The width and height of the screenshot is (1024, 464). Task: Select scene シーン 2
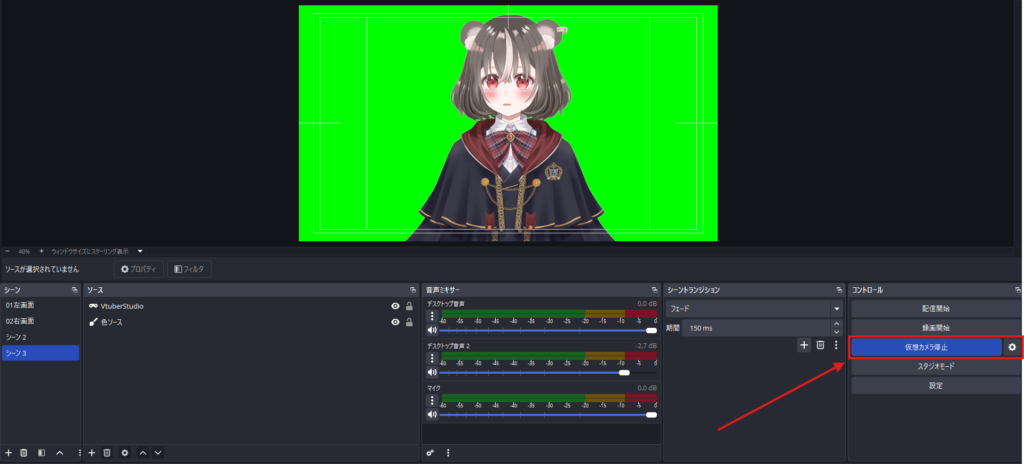coord(40,337)
